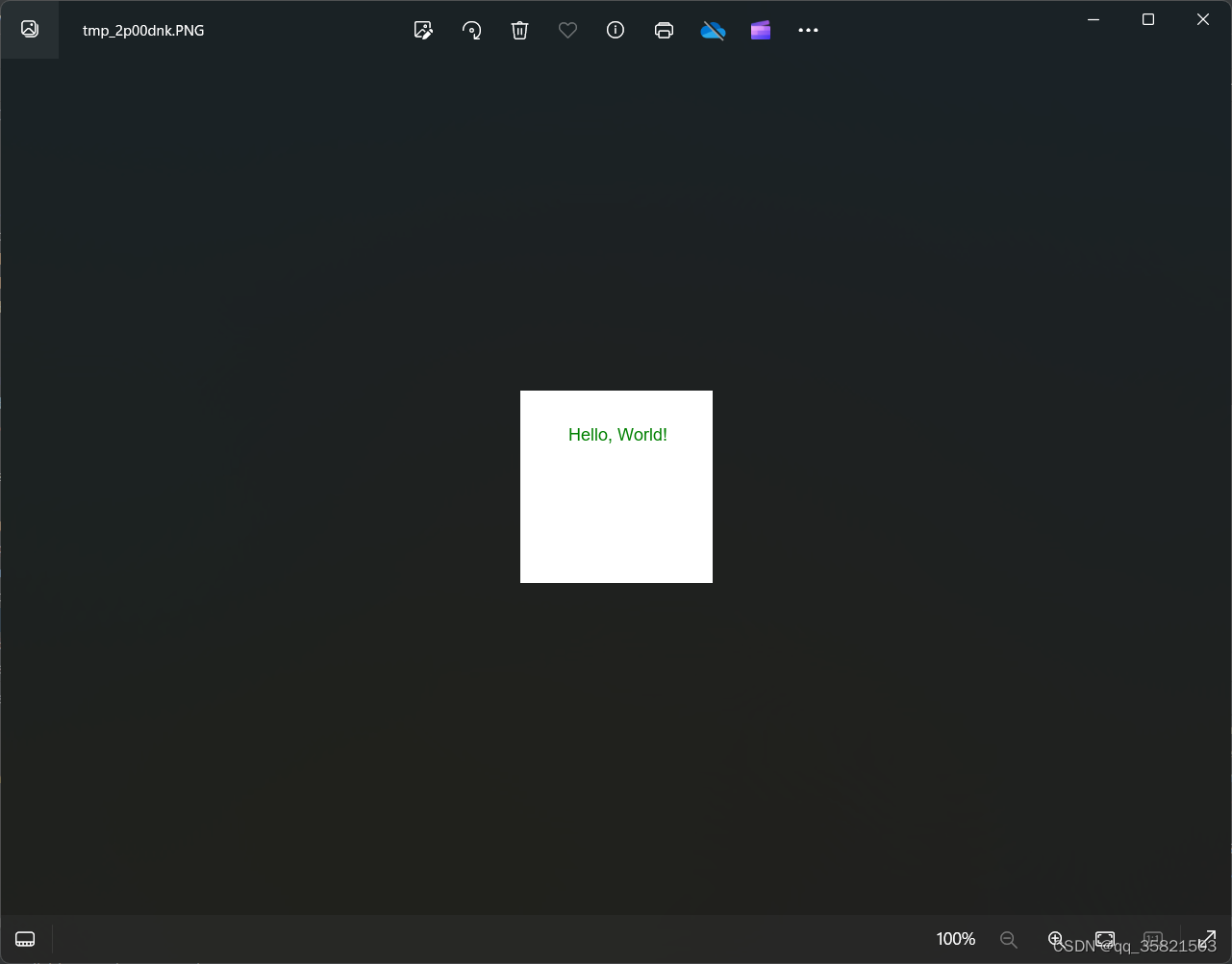Enter full screen with the diagonal arrow icon
1232x964 pixels.
[1206, 939]
